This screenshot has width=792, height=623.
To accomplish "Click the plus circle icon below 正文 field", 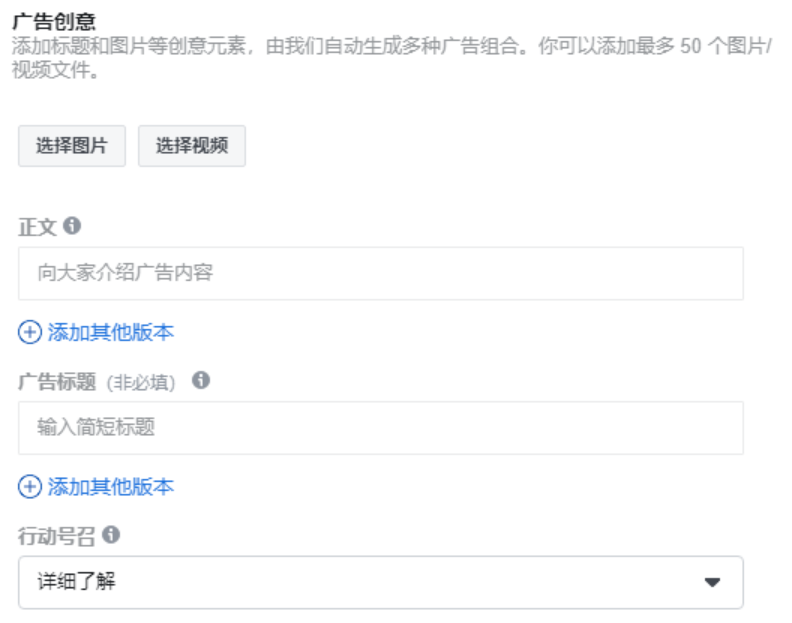I will point(30,332).
